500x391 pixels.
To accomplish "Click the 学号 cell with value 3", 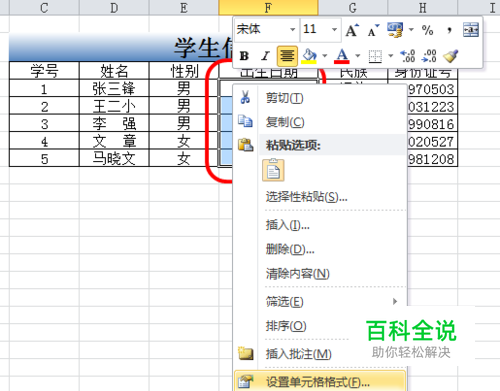I will 44,123.
